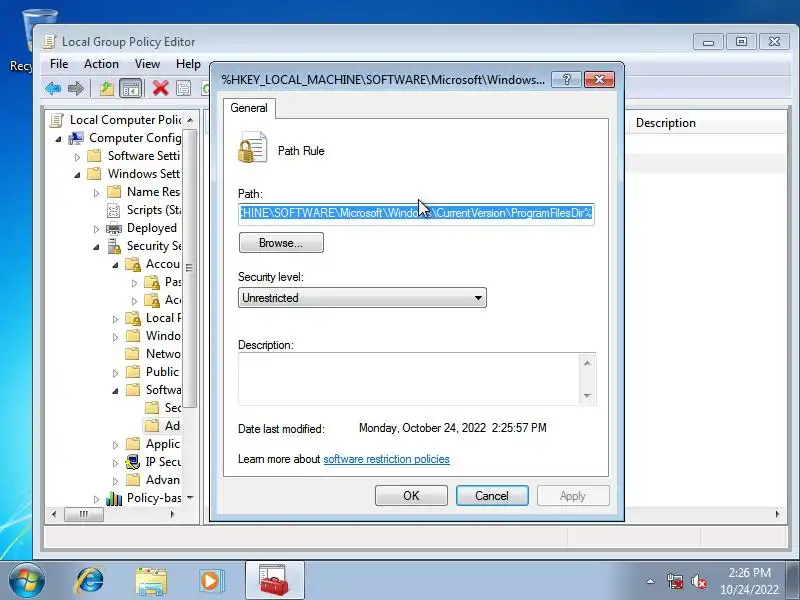
Task: Select the Application Control Policies tree item
Action: [x=163, y=444]
